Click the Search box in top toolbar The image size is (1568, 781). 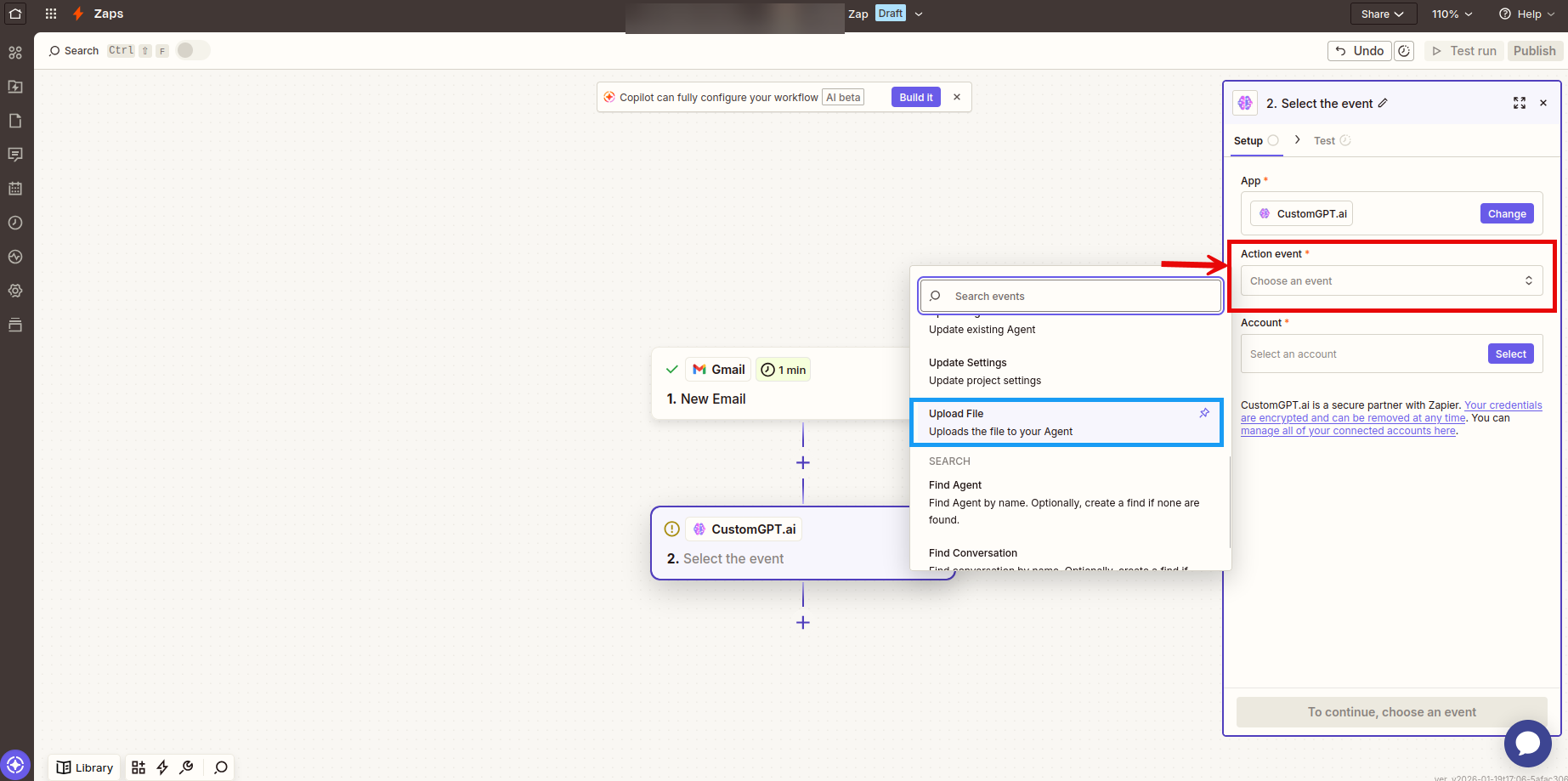tap(74, 51)
